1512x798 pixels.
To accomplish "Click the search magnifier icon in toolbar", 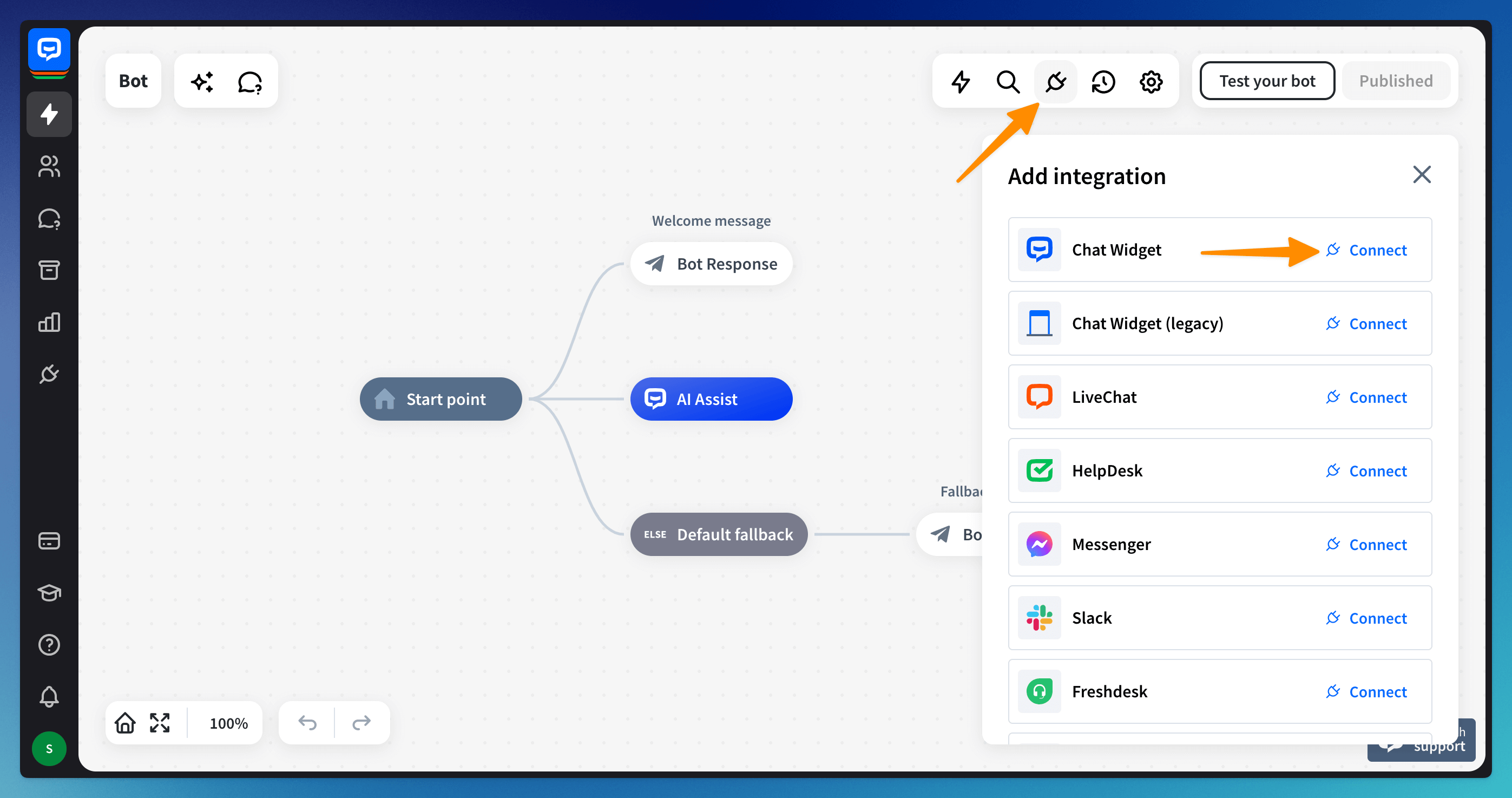I will [x=1007, y=82].
